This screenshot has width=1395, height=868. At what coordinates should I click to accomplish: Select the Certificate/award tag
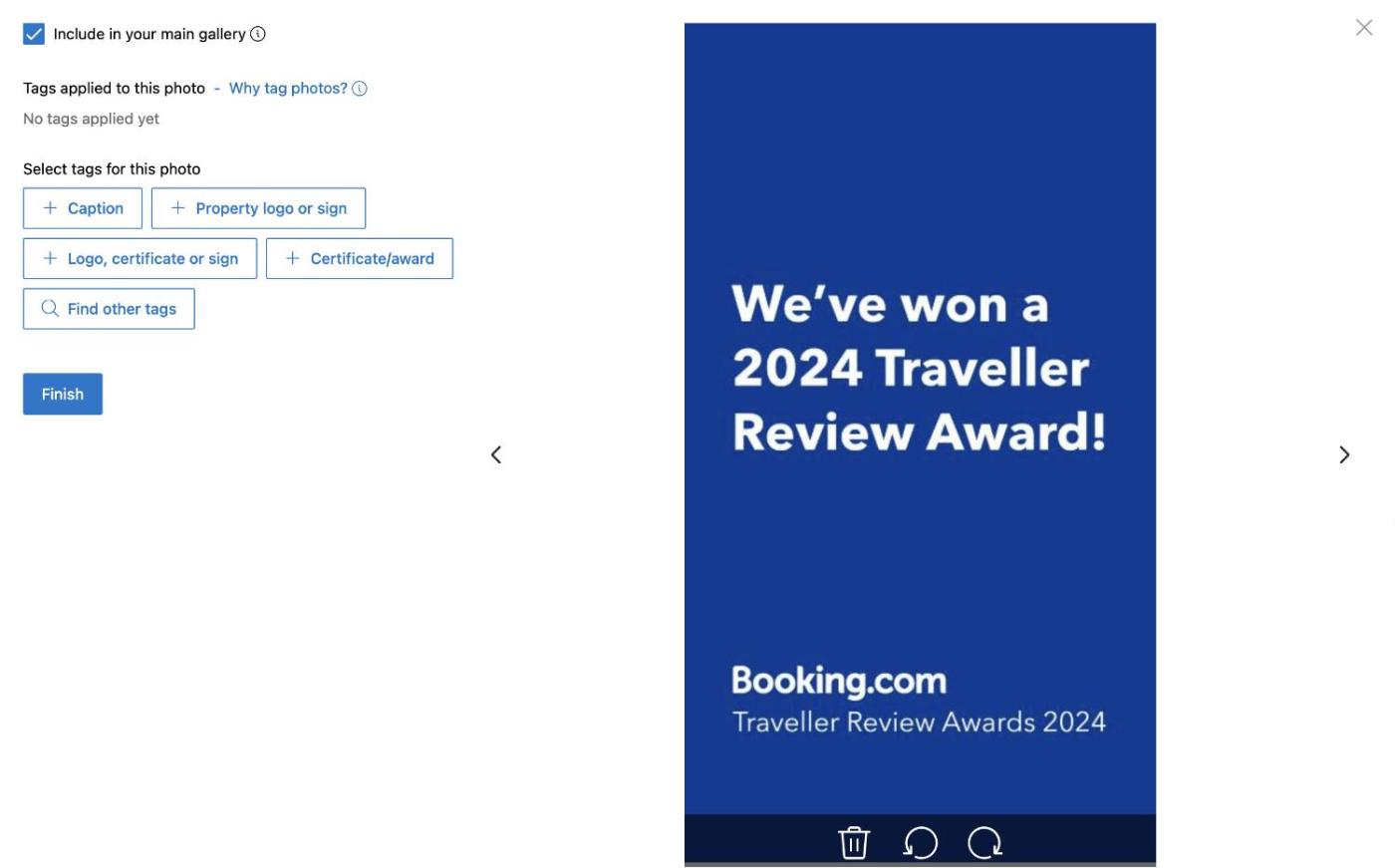point(359,258)
